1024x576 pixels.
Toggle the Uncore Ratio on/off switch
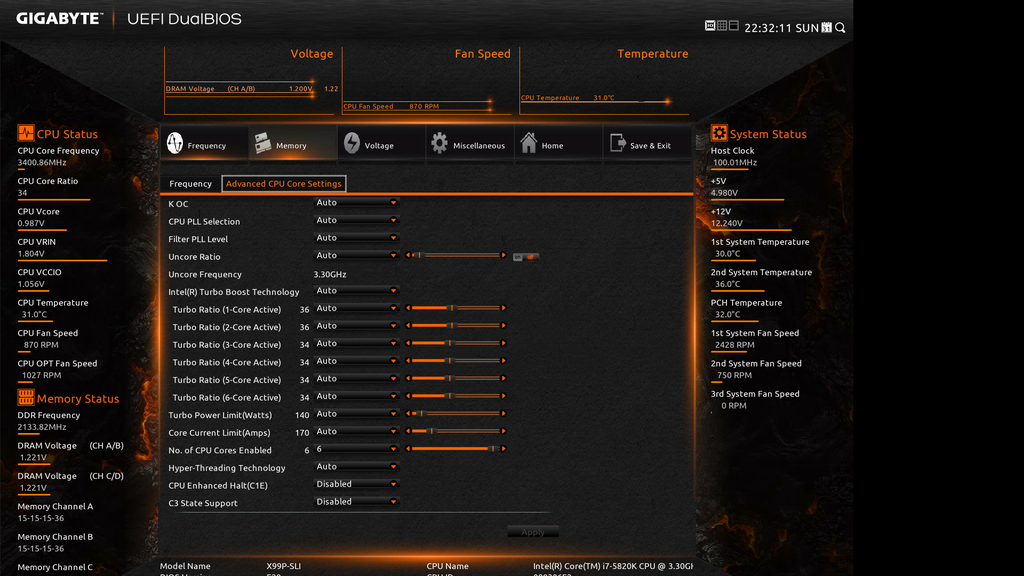coord(526,257)
